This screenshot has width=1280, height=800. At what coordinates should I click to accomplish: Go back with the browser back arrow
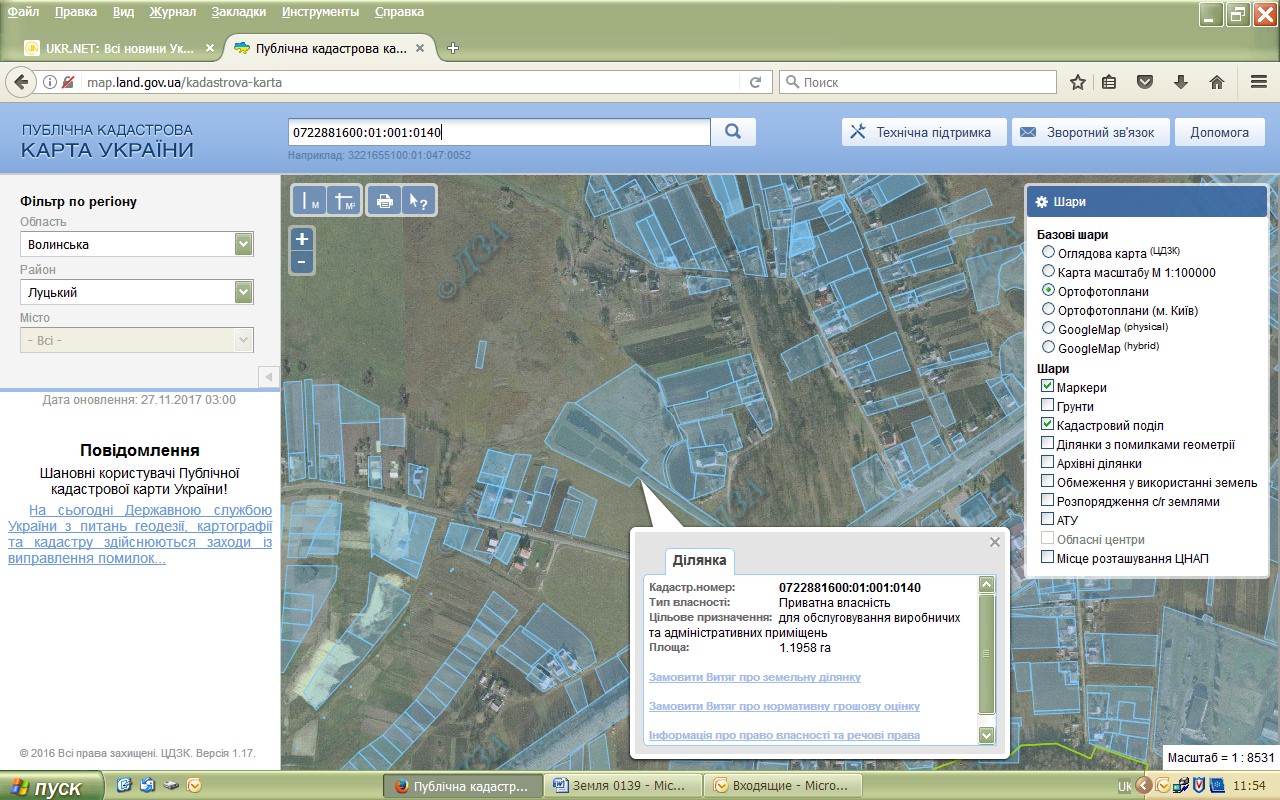point(19,82)
